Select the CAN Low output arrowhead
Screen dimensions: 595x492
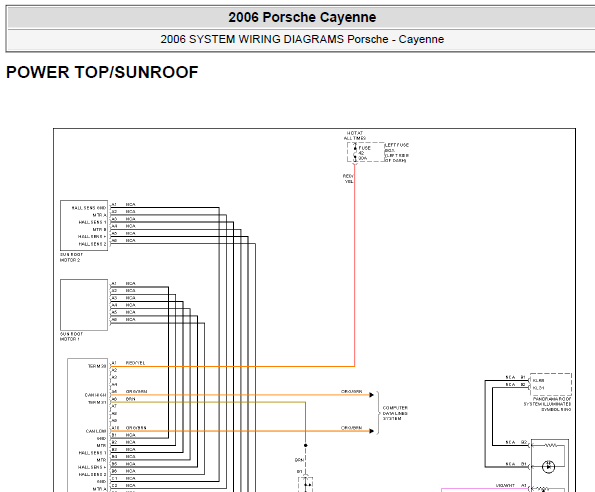tap(371, 431)
